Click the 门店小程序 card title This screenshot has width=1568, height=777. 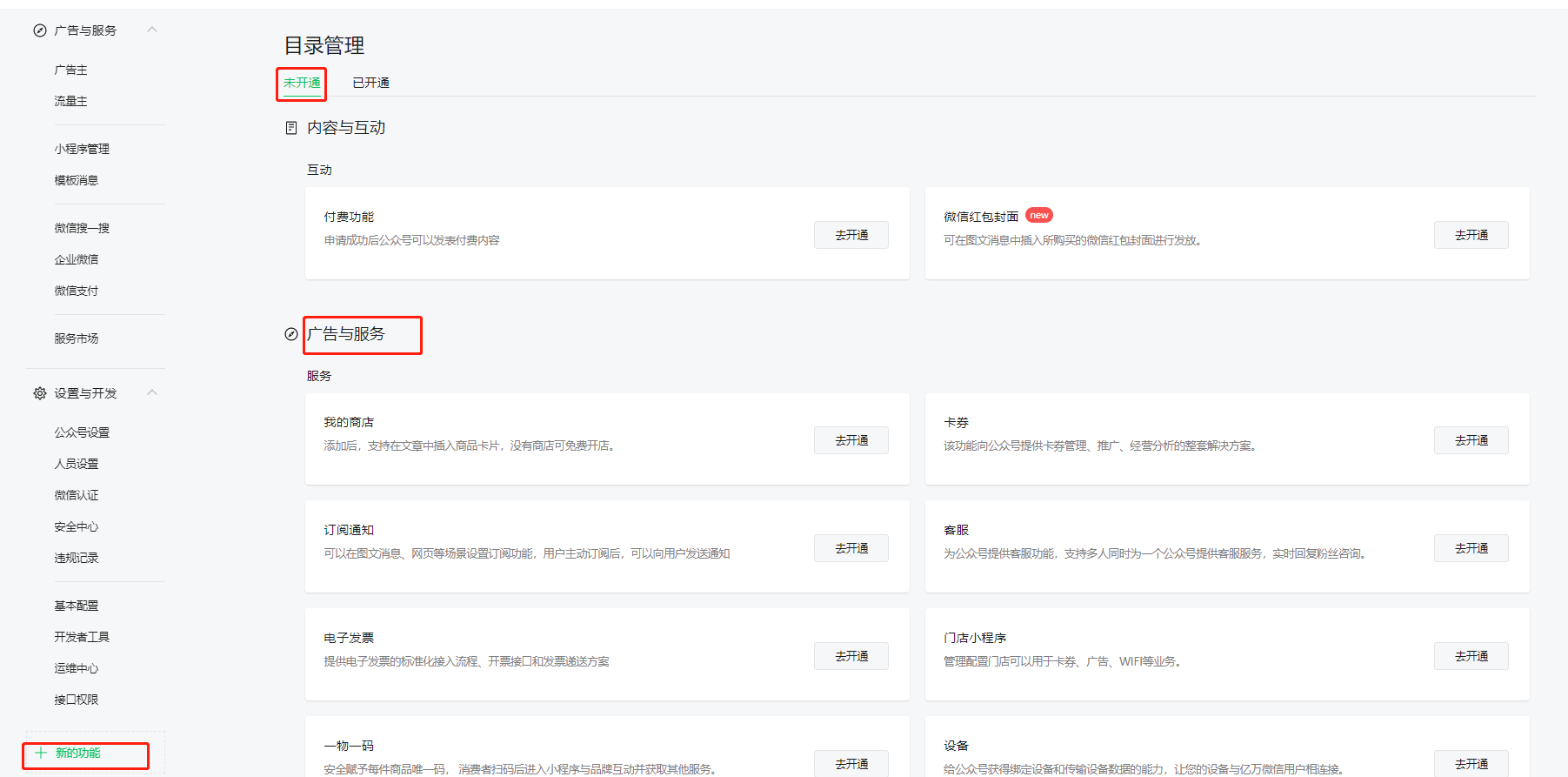tap(975, 638)
